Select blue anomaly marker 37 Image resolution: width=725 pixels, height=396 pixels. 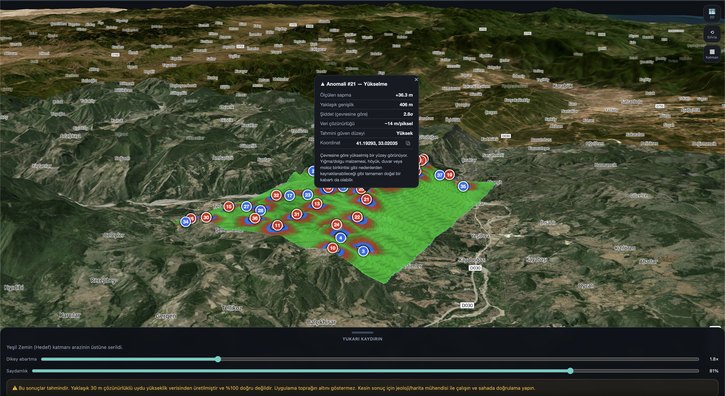[440, 175]
